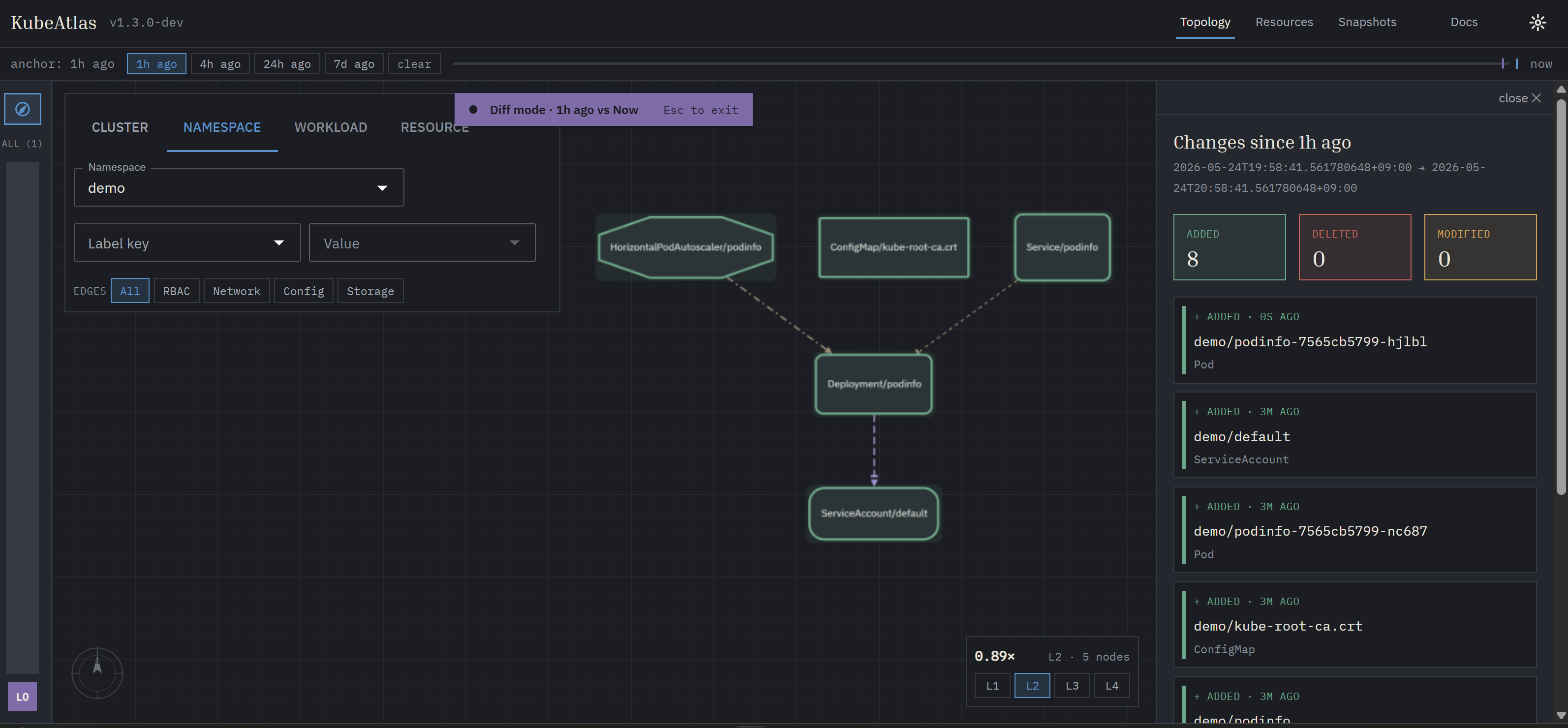
Task: Set anchor to 1h ago
Action: click(156, 64)
